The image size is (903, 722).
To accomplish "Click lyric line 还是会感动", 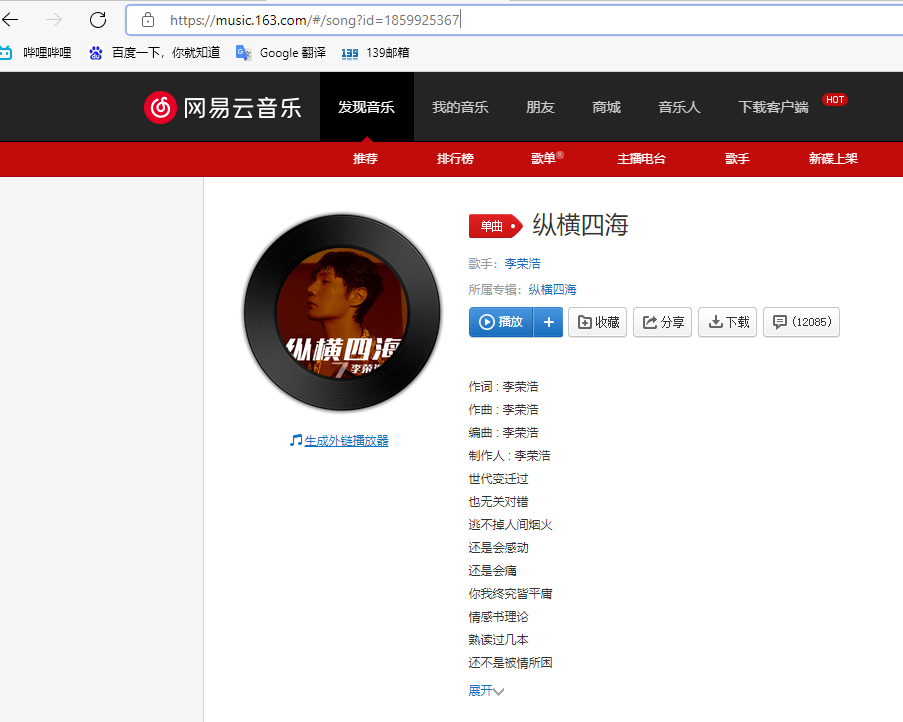I will [498, 548].
